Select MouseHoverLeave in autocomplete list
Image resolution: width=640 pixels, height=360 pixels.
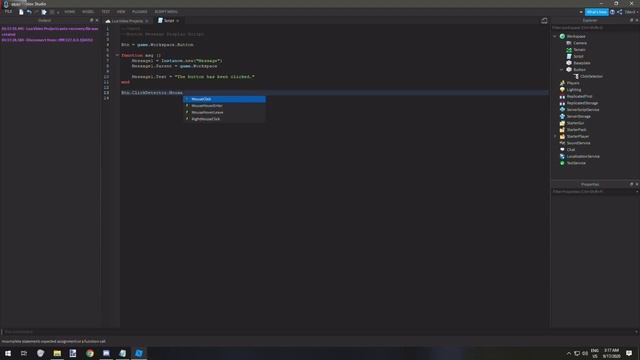(x=224, y=112)
